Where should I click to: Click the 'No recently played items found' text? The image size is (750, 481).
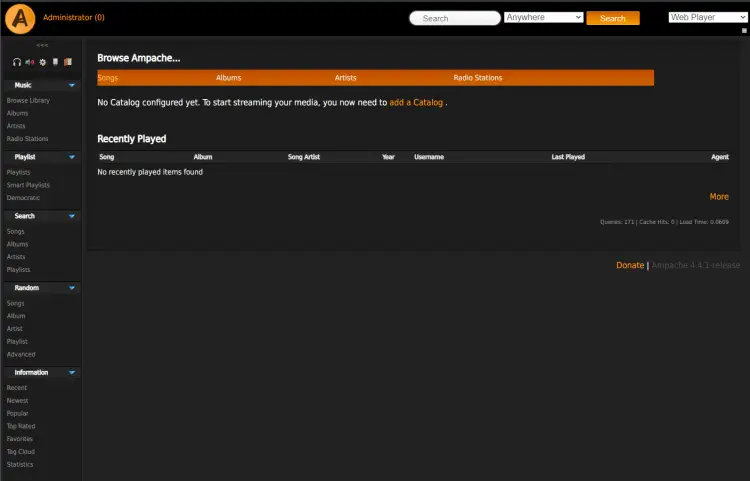click(x=150, y=172)
